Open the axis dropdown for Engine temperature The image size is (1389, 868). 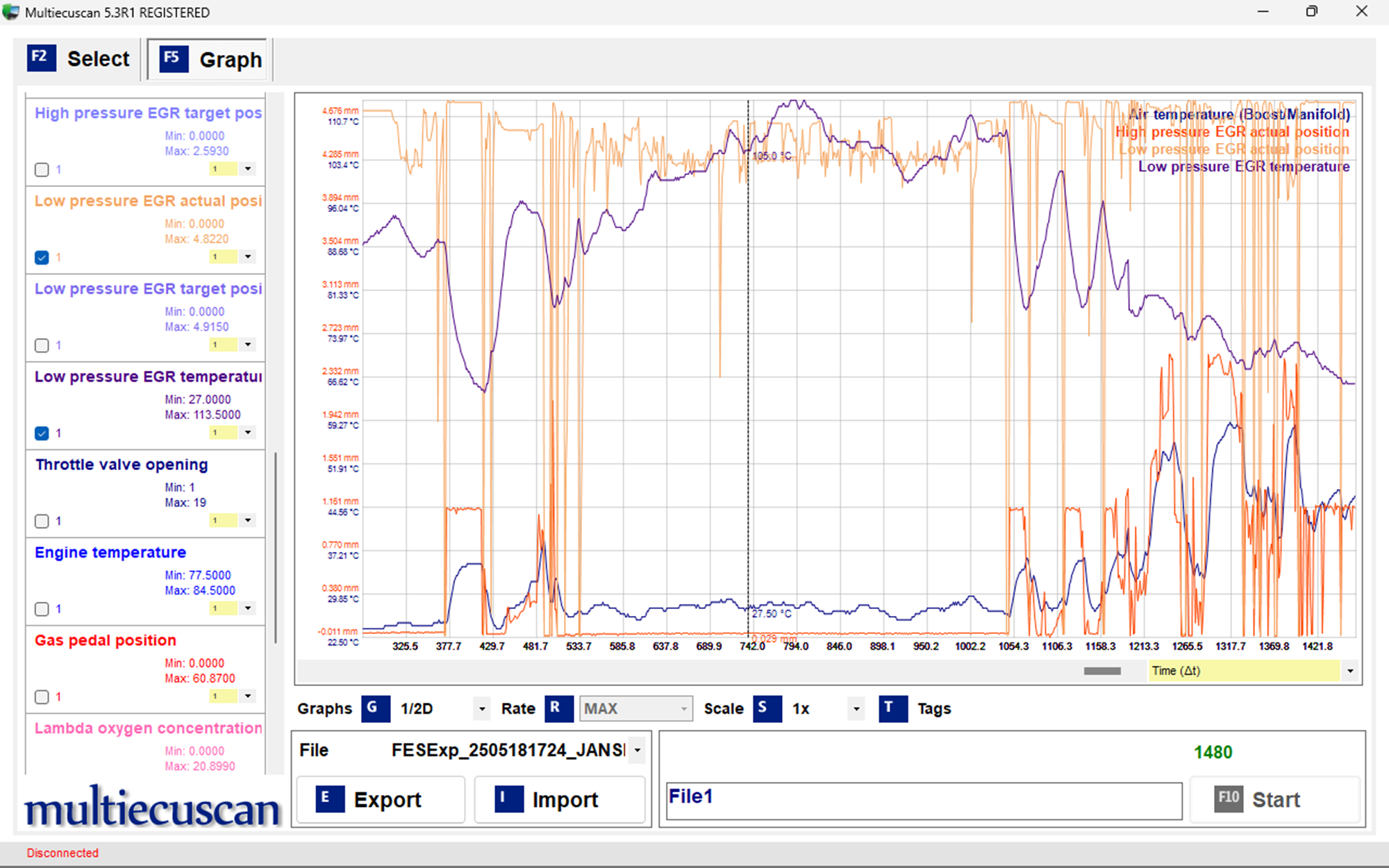248,608
